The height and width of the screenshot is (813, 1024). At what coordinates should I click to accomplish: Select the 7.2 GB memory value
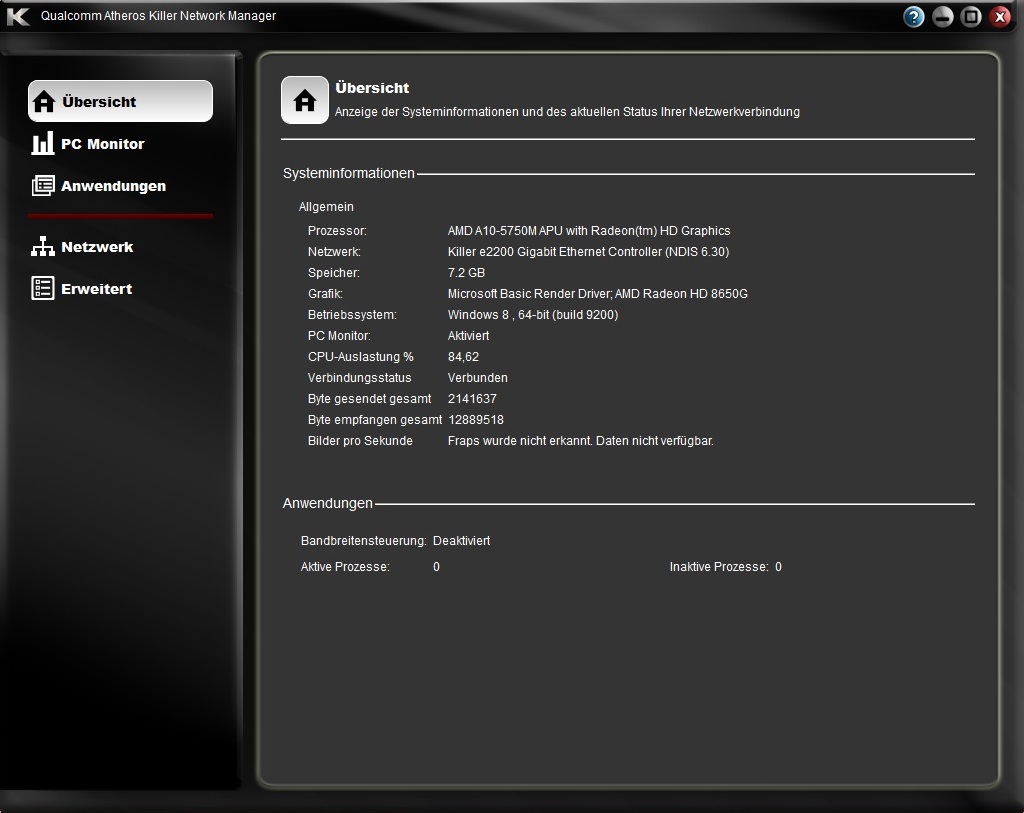click(x=466, y=272)
